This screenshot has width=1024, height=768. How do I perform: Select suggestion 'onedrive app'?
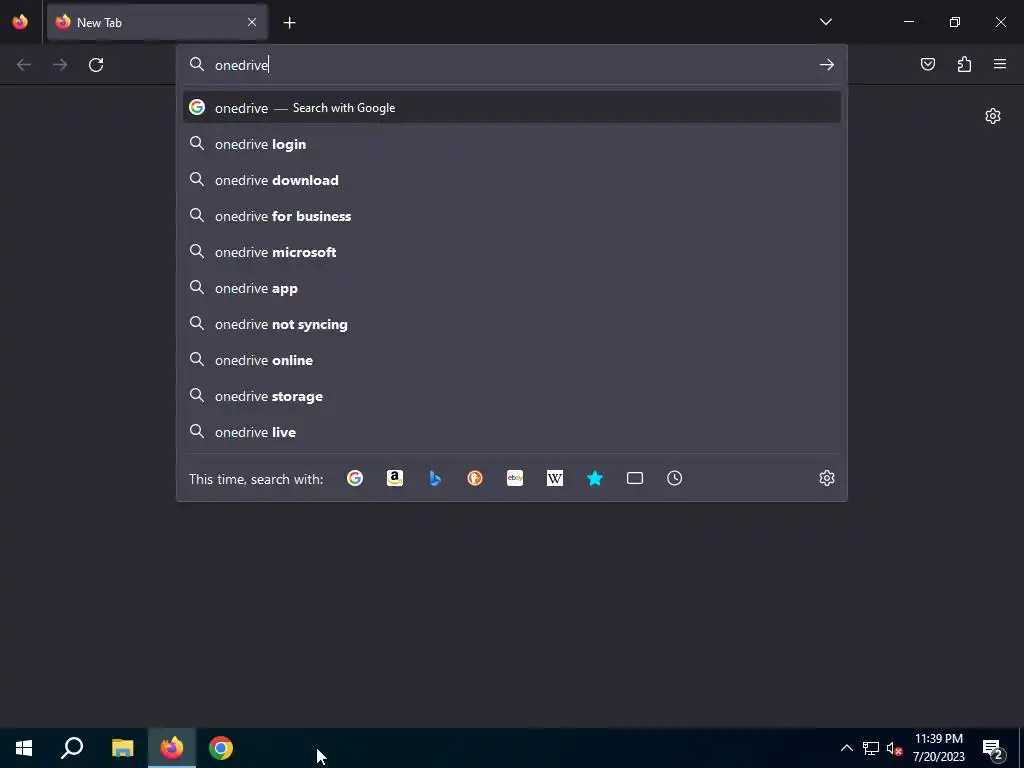pos(511,288)
